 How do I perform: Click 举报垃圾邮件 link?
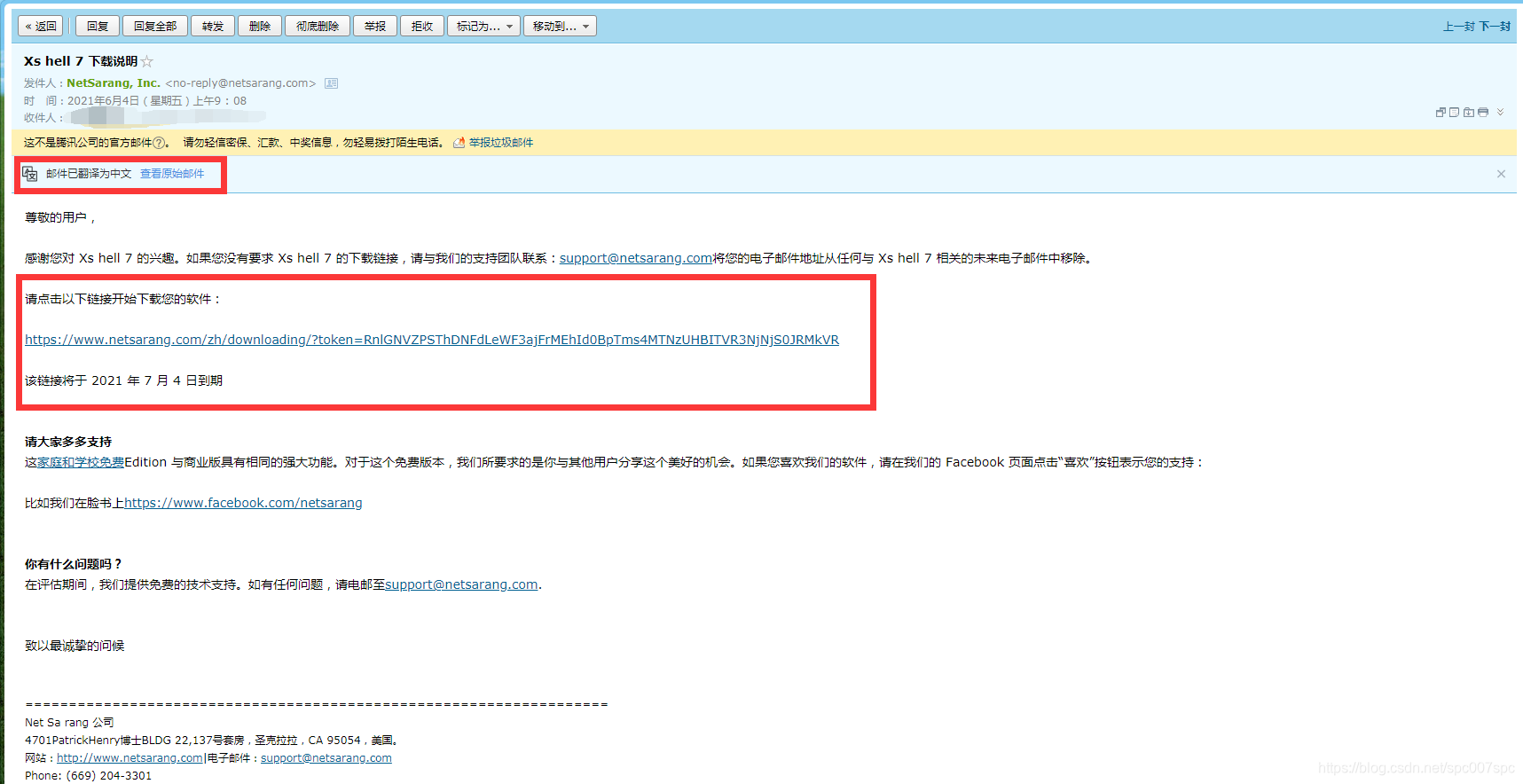click(501, 143)
